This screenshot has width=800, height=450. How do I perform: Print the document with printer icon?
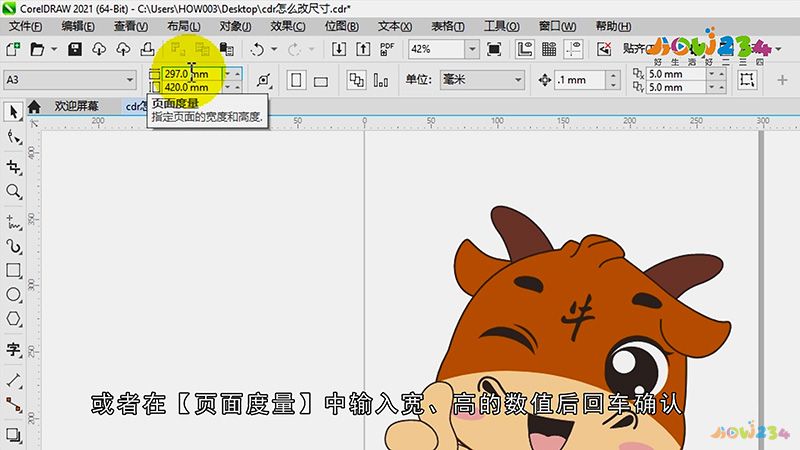[x=147, y=49]
